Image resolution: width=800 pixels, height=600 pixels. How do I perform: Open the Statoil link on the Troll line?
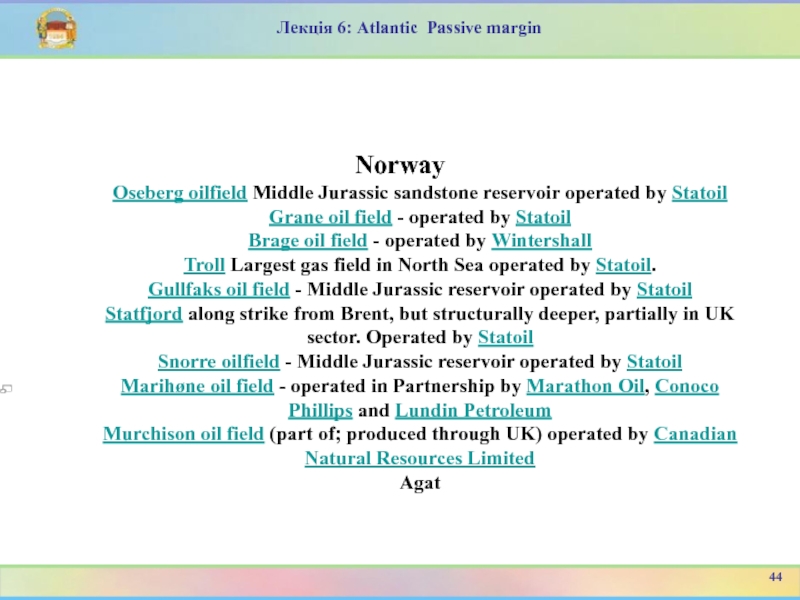[623, 265]
